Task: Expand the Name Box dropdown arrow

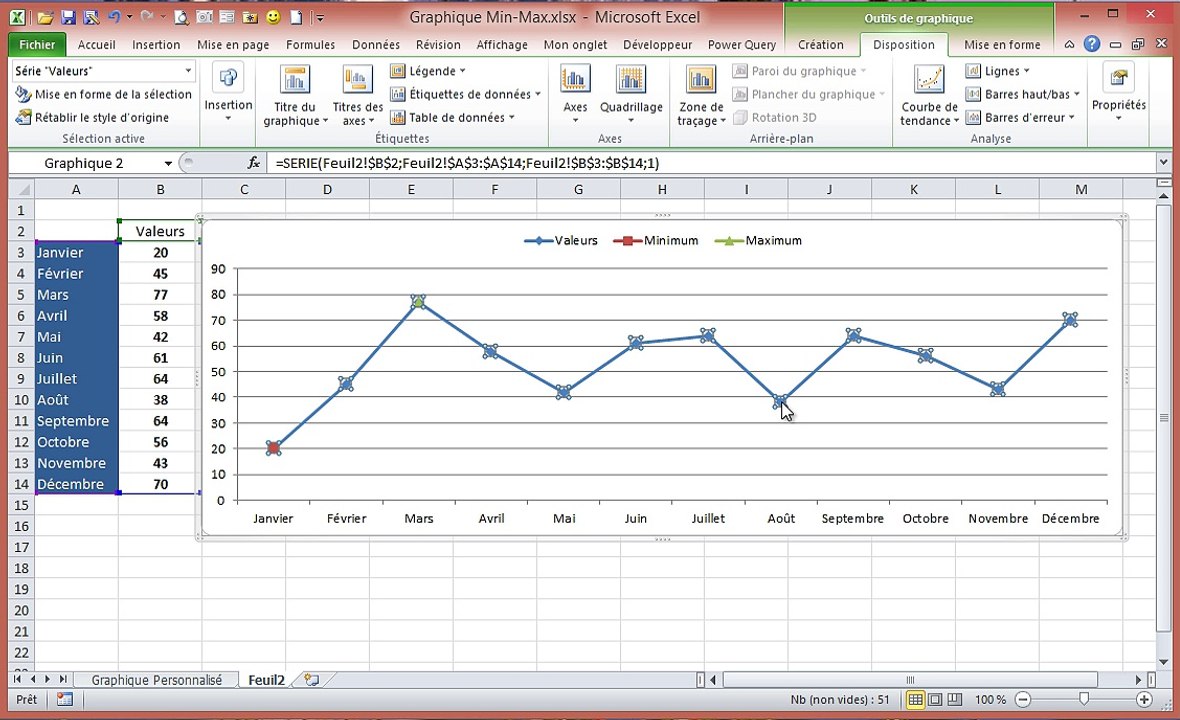Action: click(x=168, y=163)
